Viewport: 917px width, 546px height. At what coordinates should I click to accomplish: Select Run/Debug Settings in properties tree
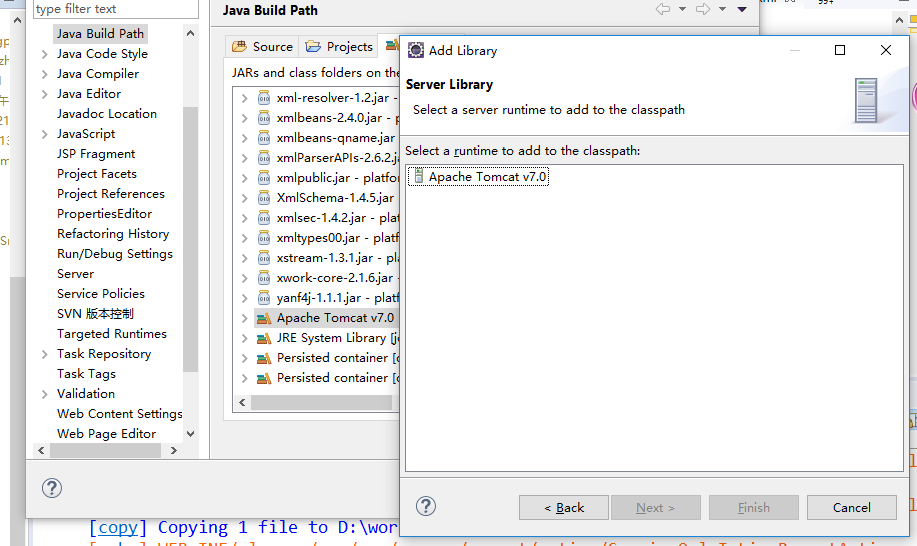click(115, 254)
